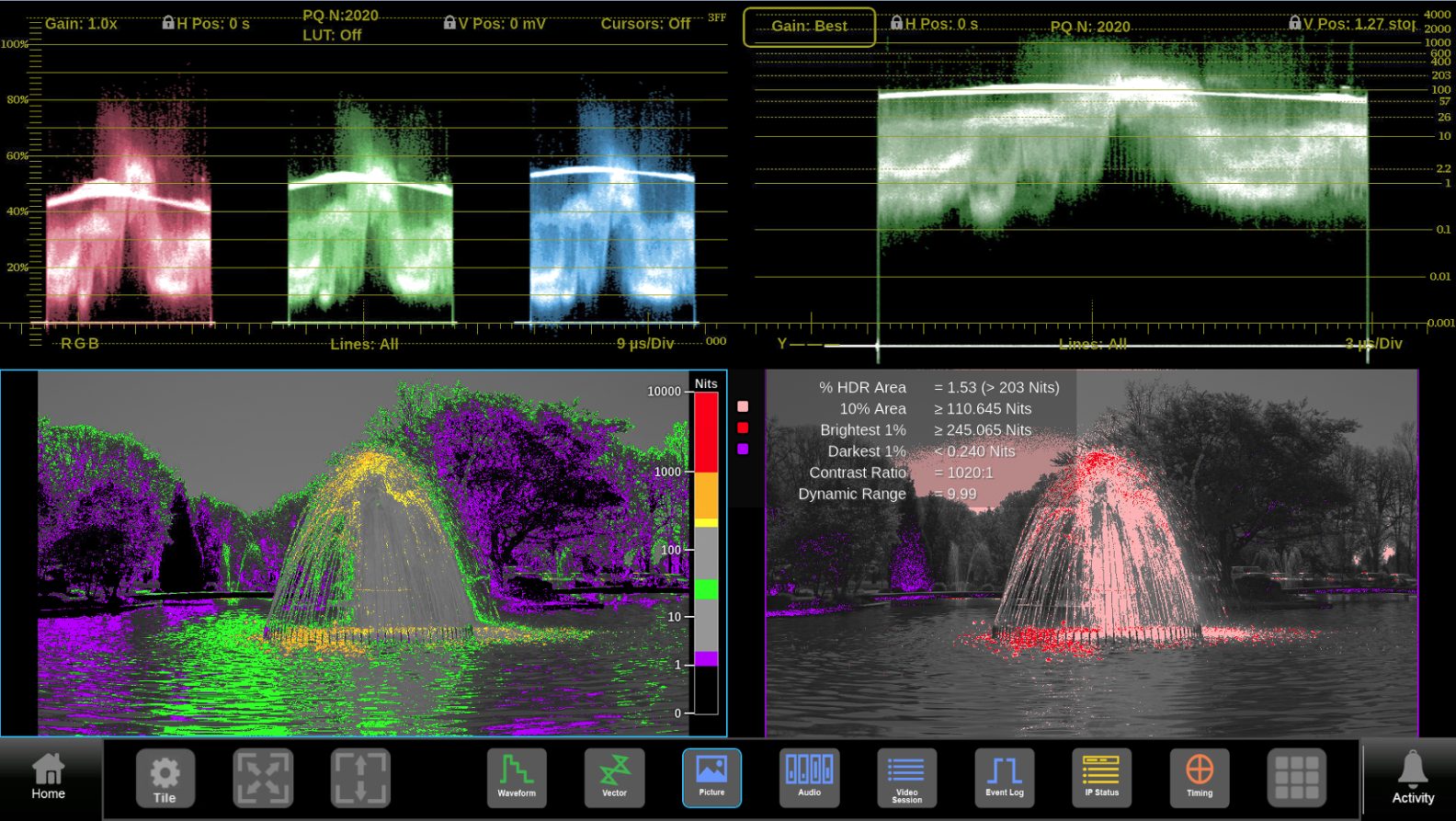The height and width of the screenshot is (821, 1456).
Task: Select the false-color fountain picture tile
Action: (x=363, y=552)
